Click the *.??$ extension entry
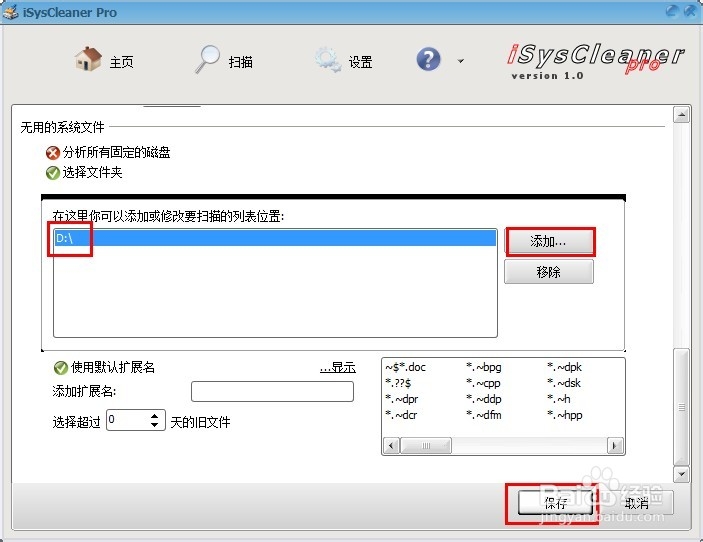703x542 pixels. click(x=398, y=383)
